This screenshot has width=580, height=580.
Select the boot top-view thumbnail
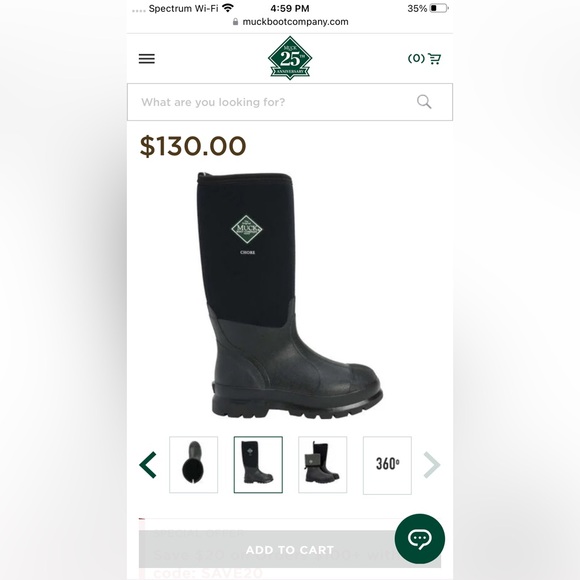coord(193,465)
